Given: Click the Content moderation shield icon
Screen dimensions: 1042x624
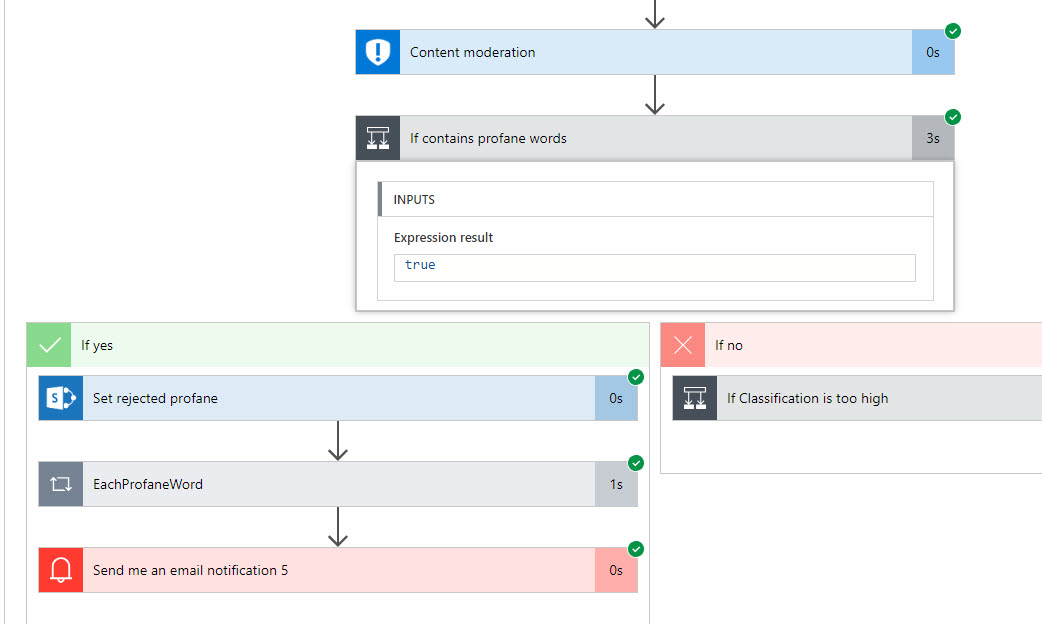Looking at the screenshot, I should point(377,52).
